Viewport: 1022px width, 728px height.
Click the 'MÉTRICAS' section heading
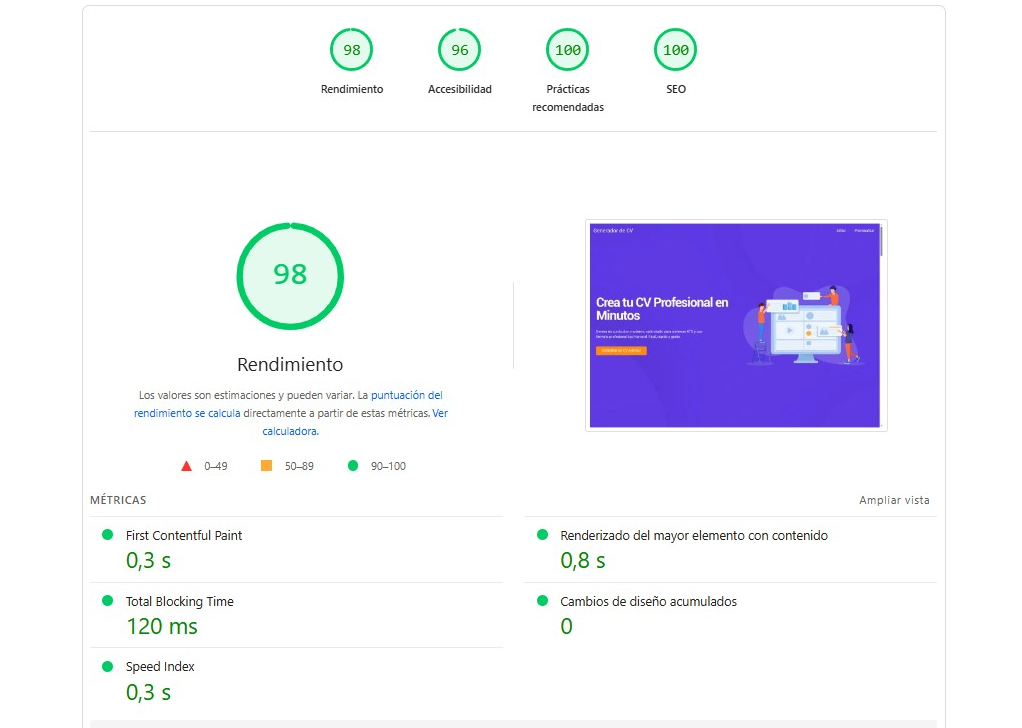click(x=118, y=500)
